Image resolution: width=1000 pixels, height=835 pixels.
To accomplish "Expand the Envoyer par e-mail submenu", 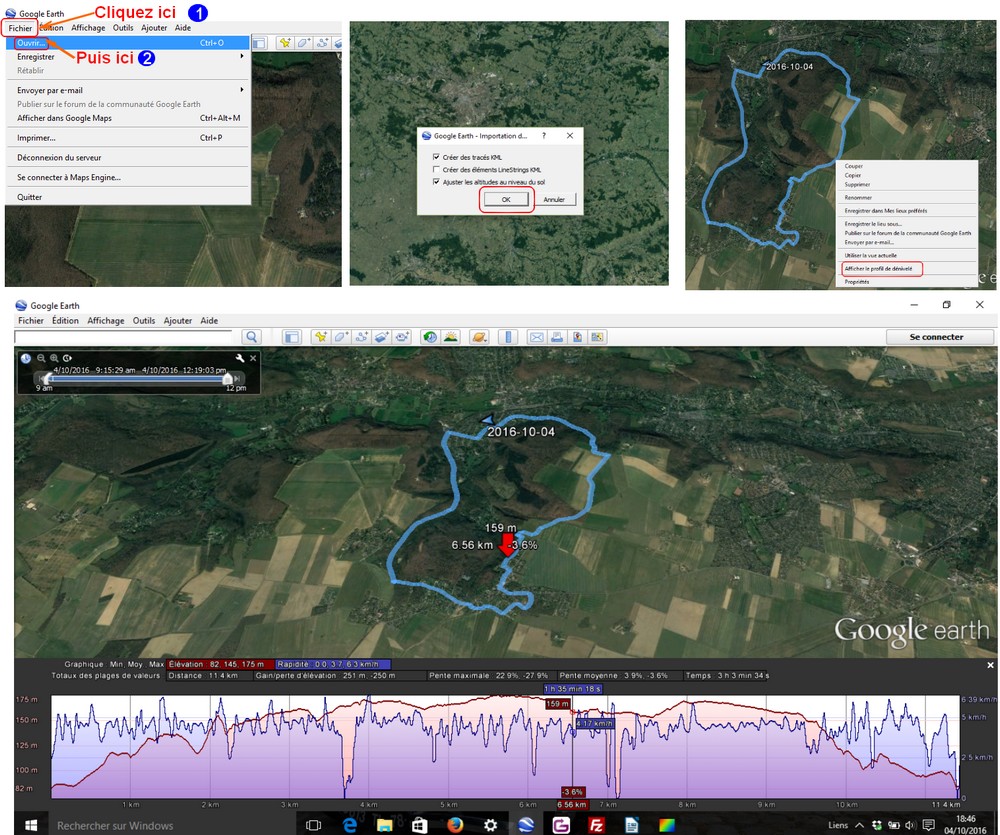I will point(128,90).
